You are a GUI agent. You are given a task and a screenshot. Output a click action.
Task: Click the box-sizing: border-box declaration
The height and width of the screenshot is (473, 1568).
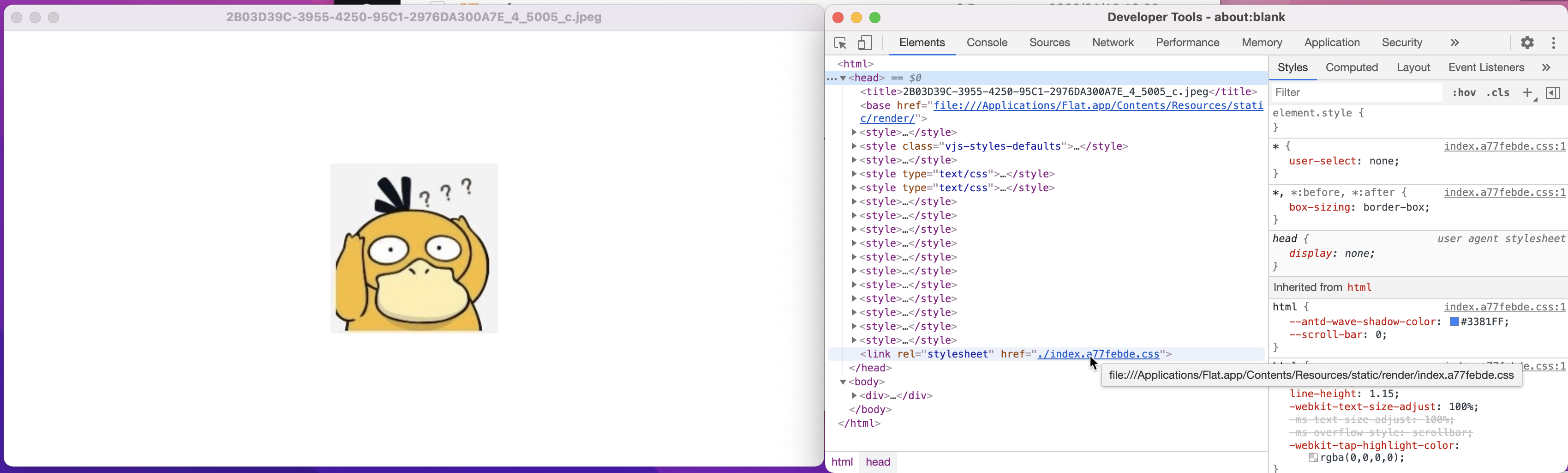(1359, 208)
